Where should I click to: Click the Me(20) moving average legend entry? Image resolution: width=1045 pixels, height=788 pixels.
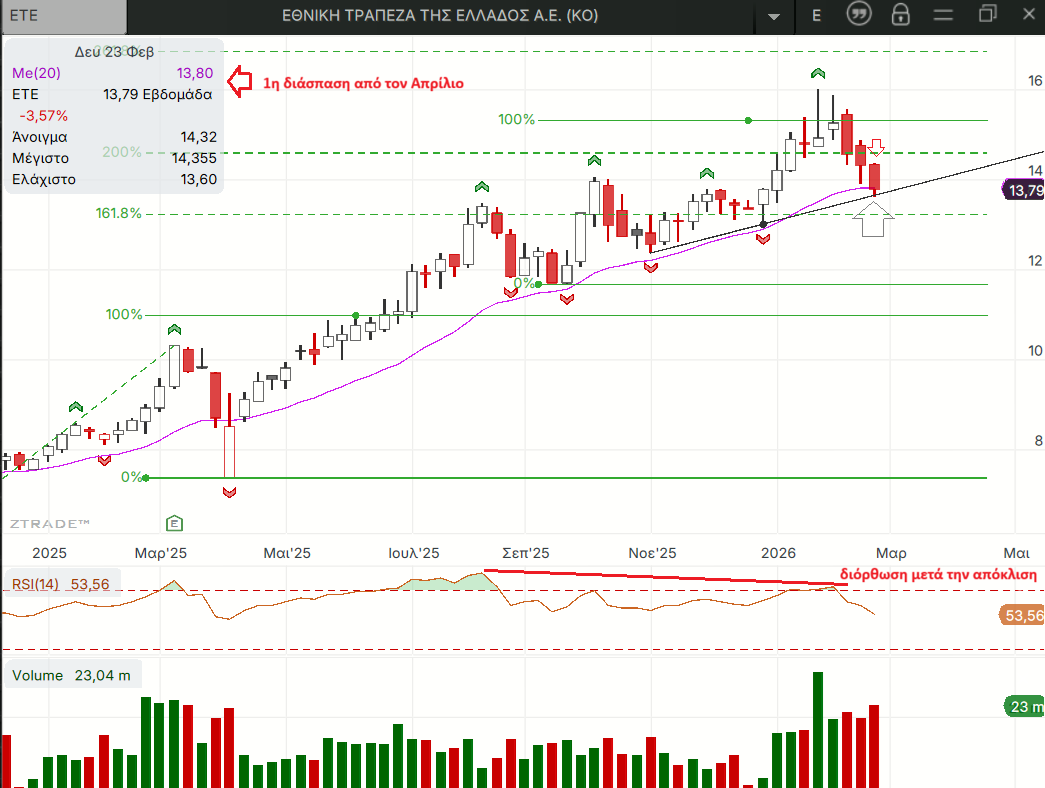tap(37, 73)
